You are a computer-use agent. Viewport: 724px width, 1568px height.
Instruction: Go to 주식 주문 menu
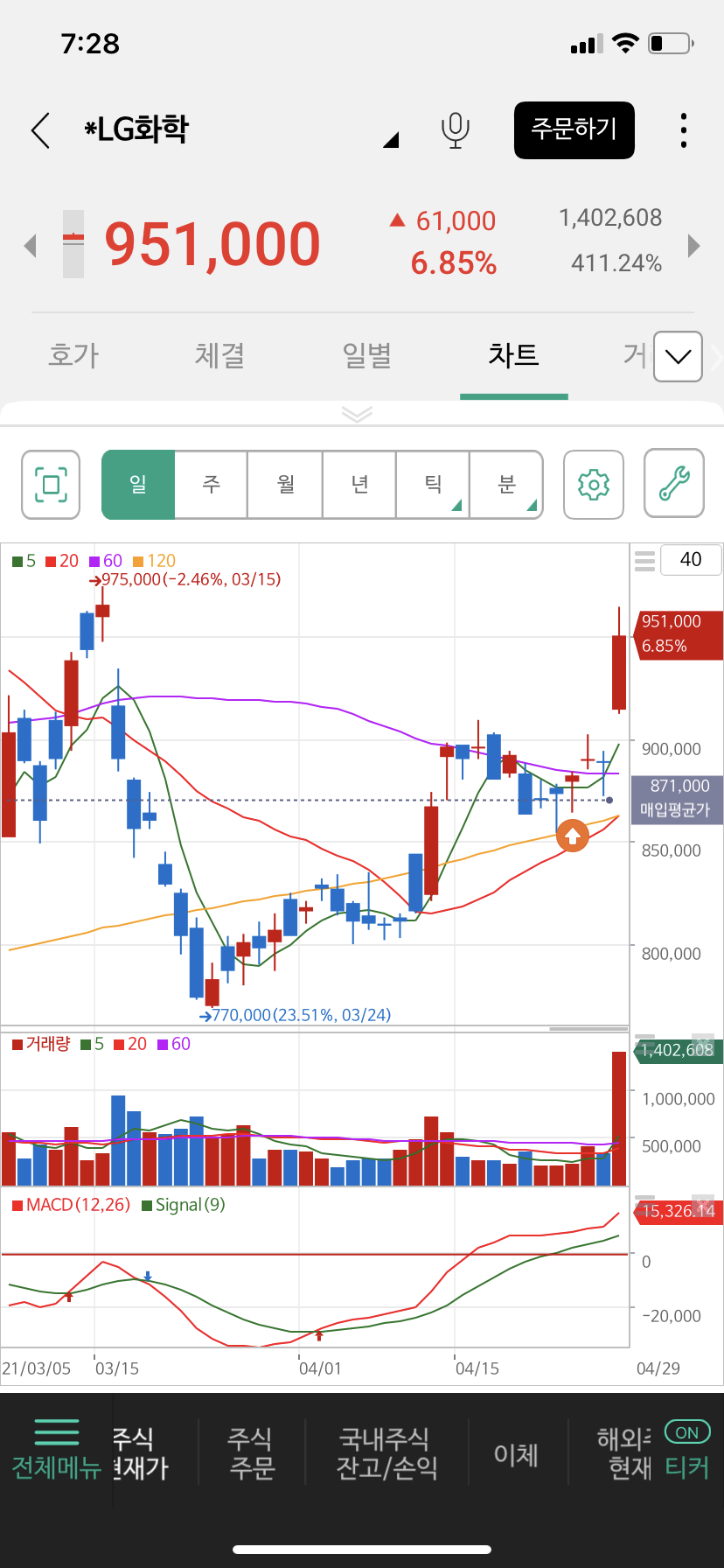(252, 1453)
